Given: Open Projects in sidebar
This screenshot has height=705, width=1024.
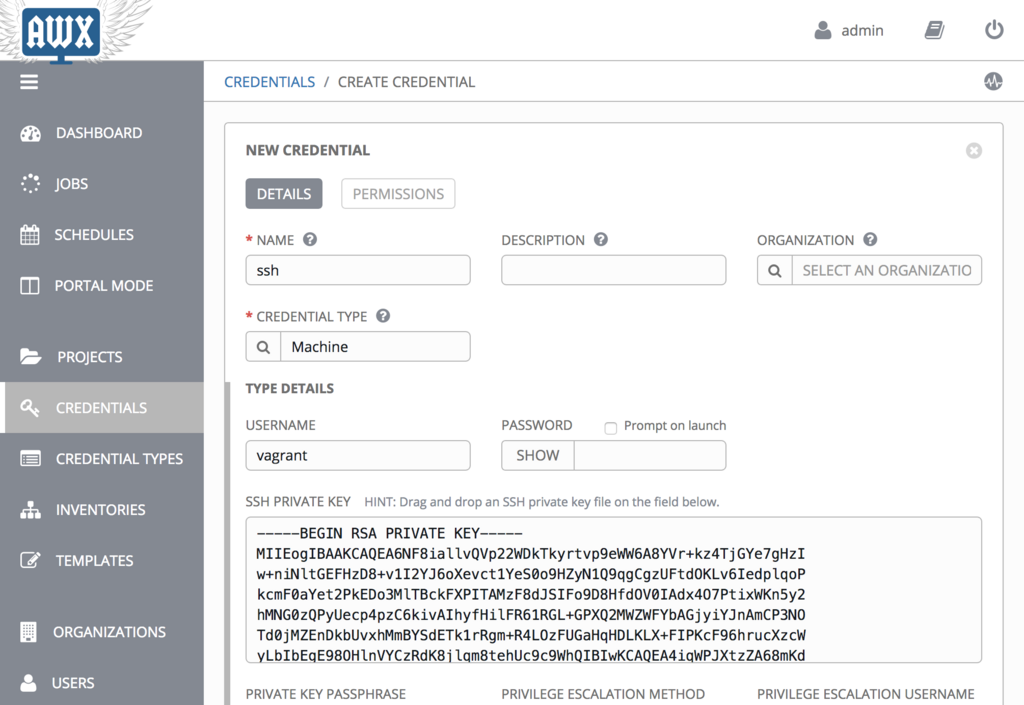Looking at the screenshot, I should 102,357.
